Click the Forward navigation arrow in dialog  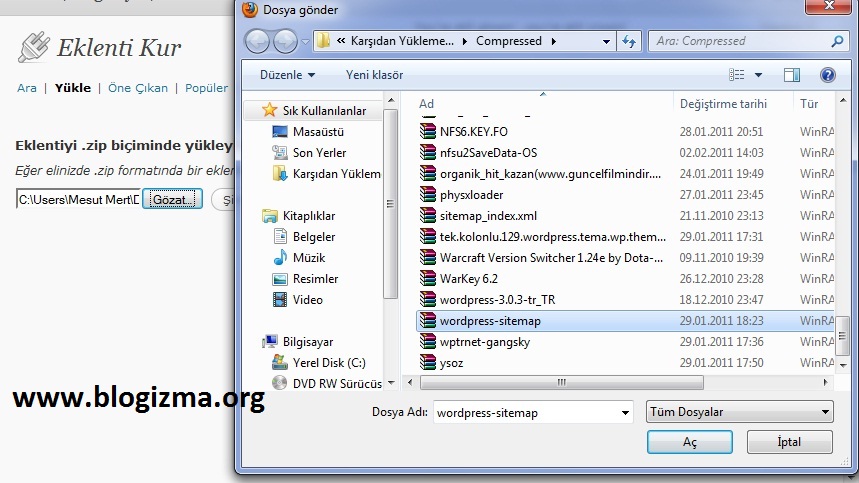[x=285, y=41]
